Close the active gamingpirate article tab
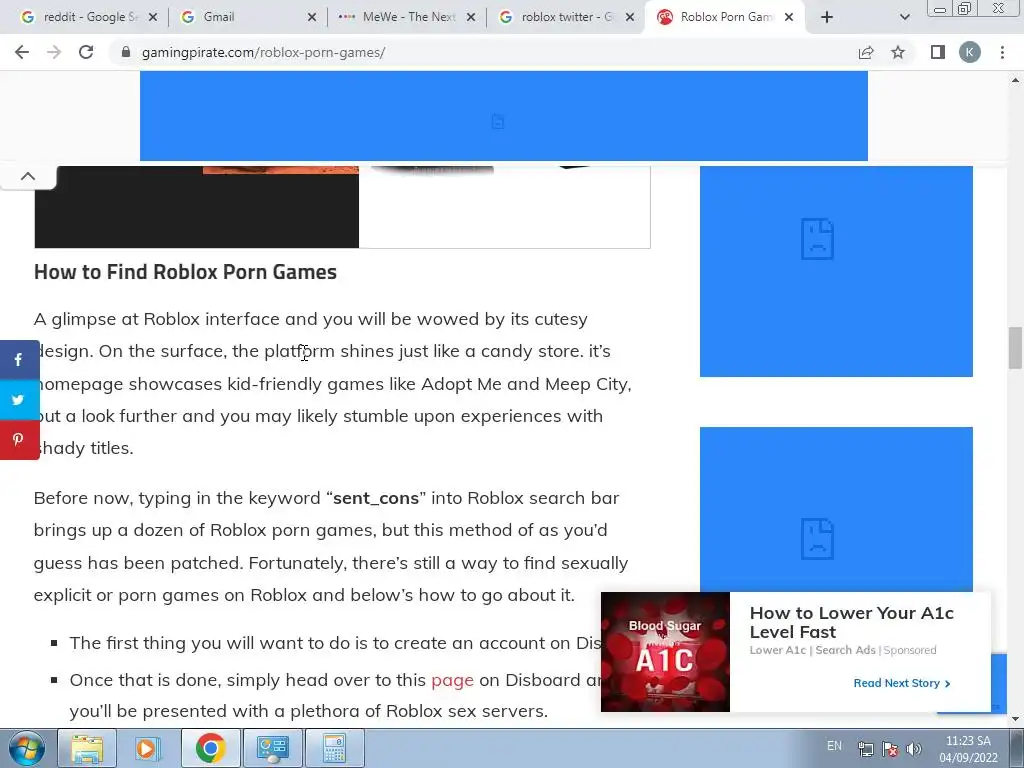Viewport: 1024px width, 768px height. 789,18
